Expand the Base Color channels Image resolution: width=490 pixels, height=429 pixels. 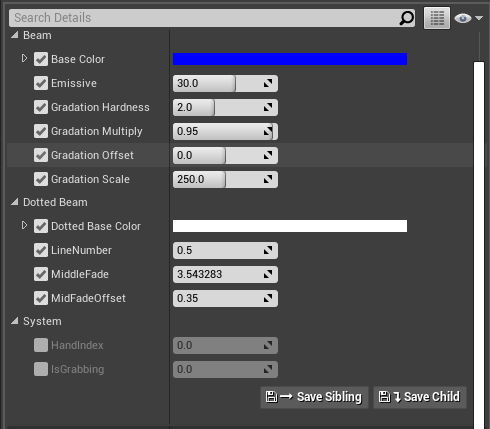point(24,59)
